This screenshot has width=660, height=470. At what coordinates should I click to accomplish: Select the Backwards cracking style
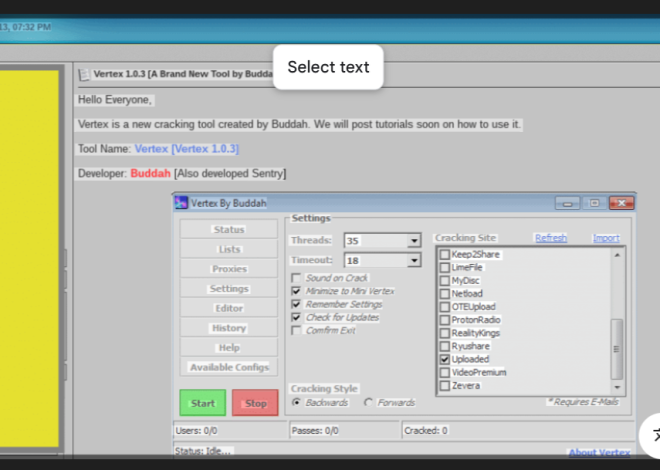[x=296, y=402]
